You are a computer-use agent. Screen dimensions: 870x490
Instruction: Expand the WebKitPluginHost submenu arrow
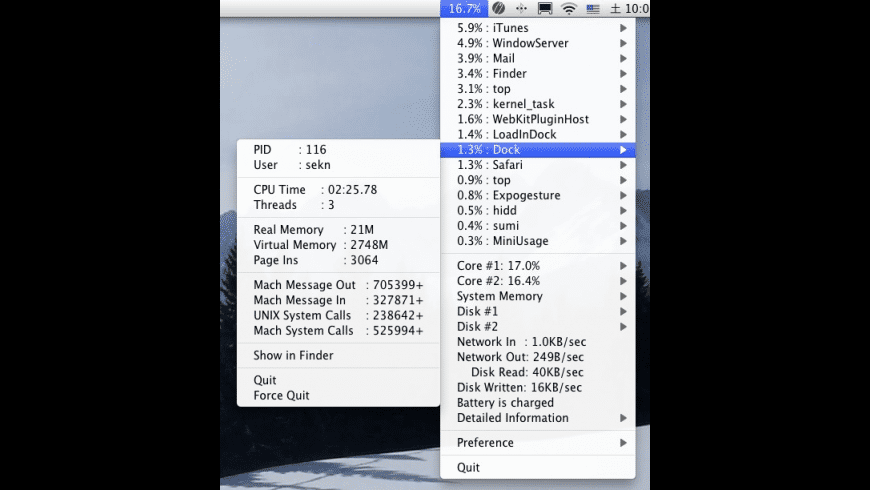click(x=623, y=119)
